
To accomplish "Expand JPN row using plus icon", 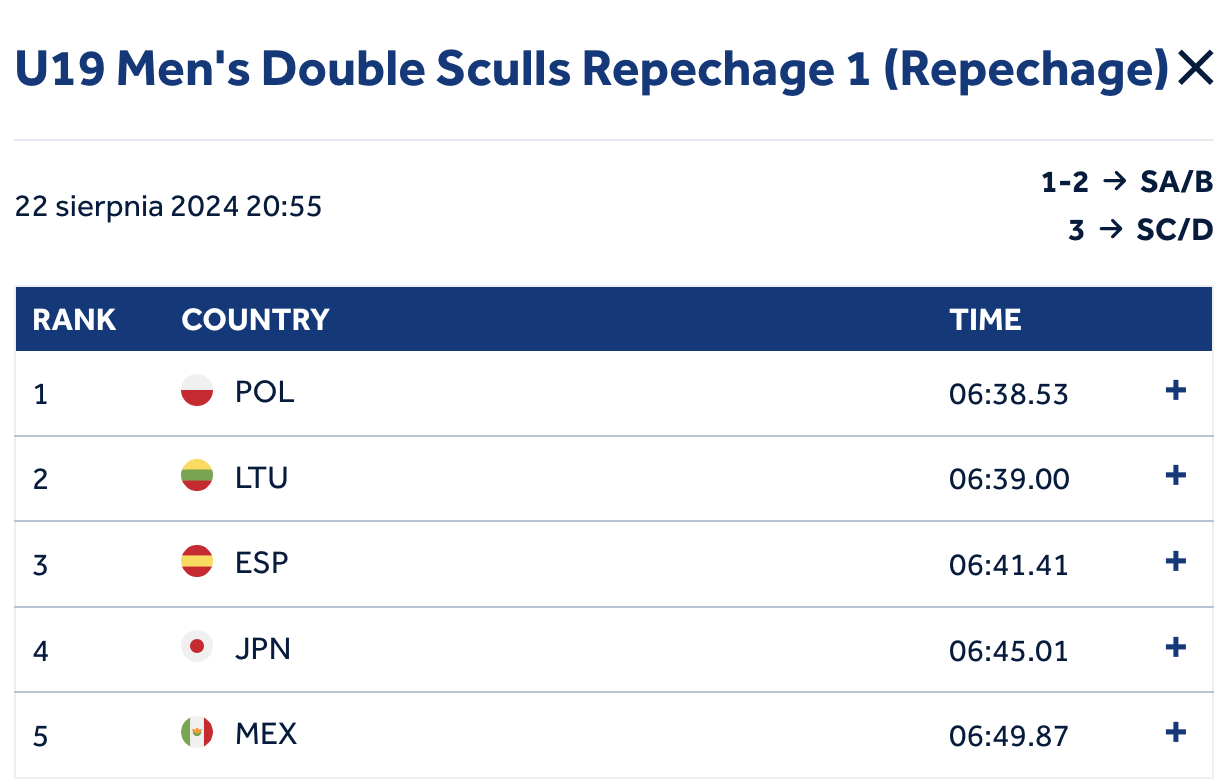I will point(1176,647).
